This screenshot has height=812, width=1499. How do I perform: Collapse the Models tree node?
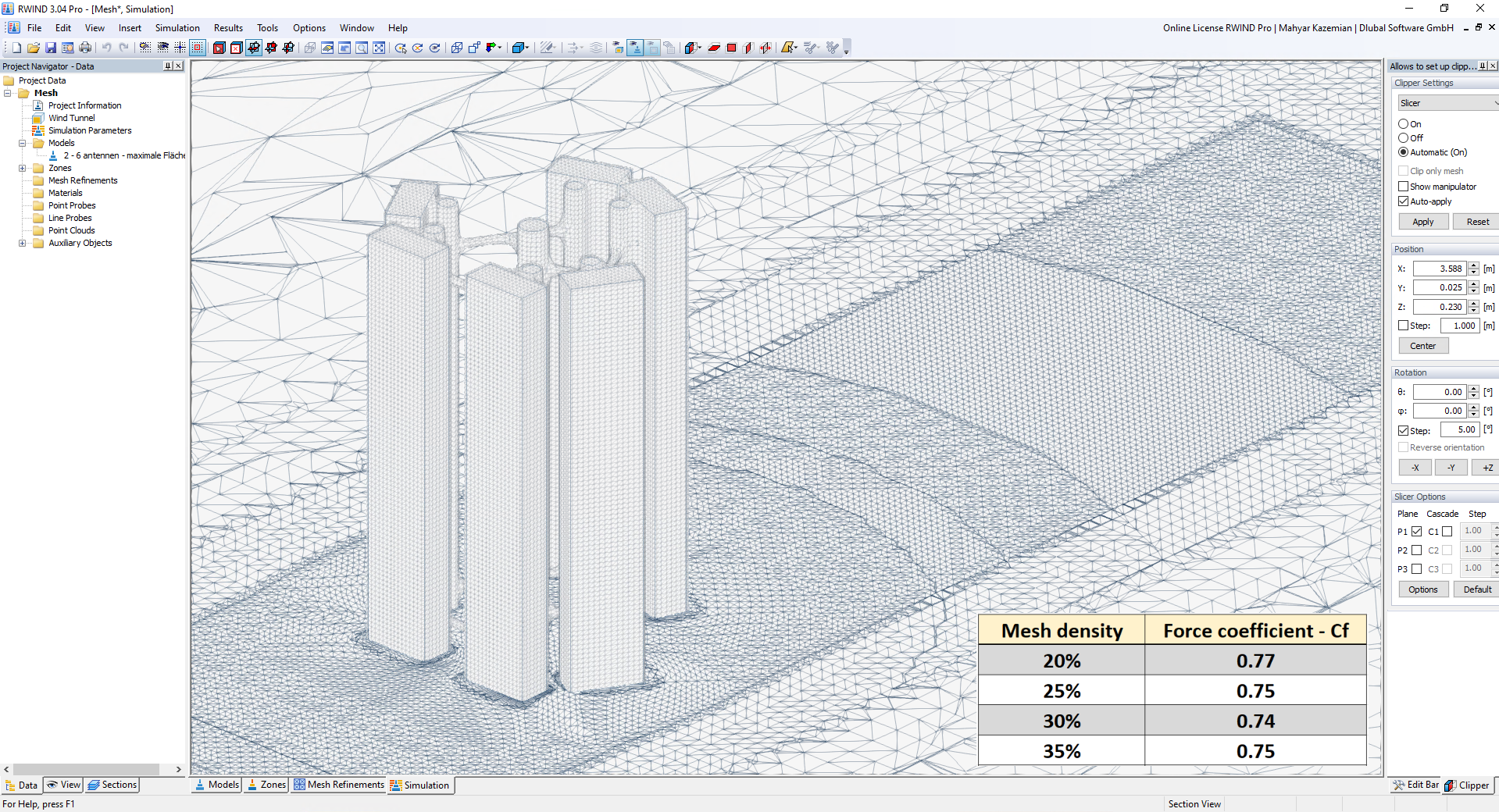click(22, 143)
